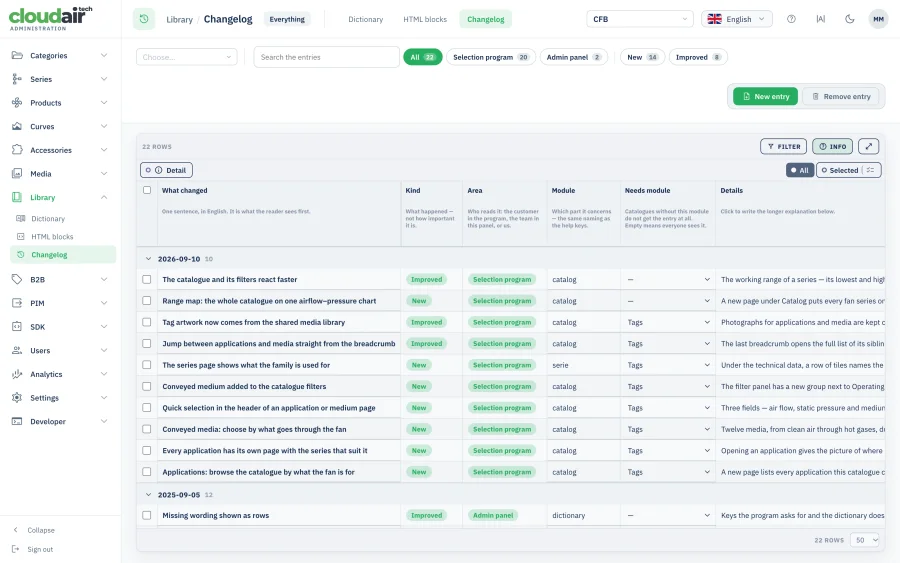
Task: Click the Developer terminal icon in sidebar
Action: pyautogui.click(x=17, y=421)
